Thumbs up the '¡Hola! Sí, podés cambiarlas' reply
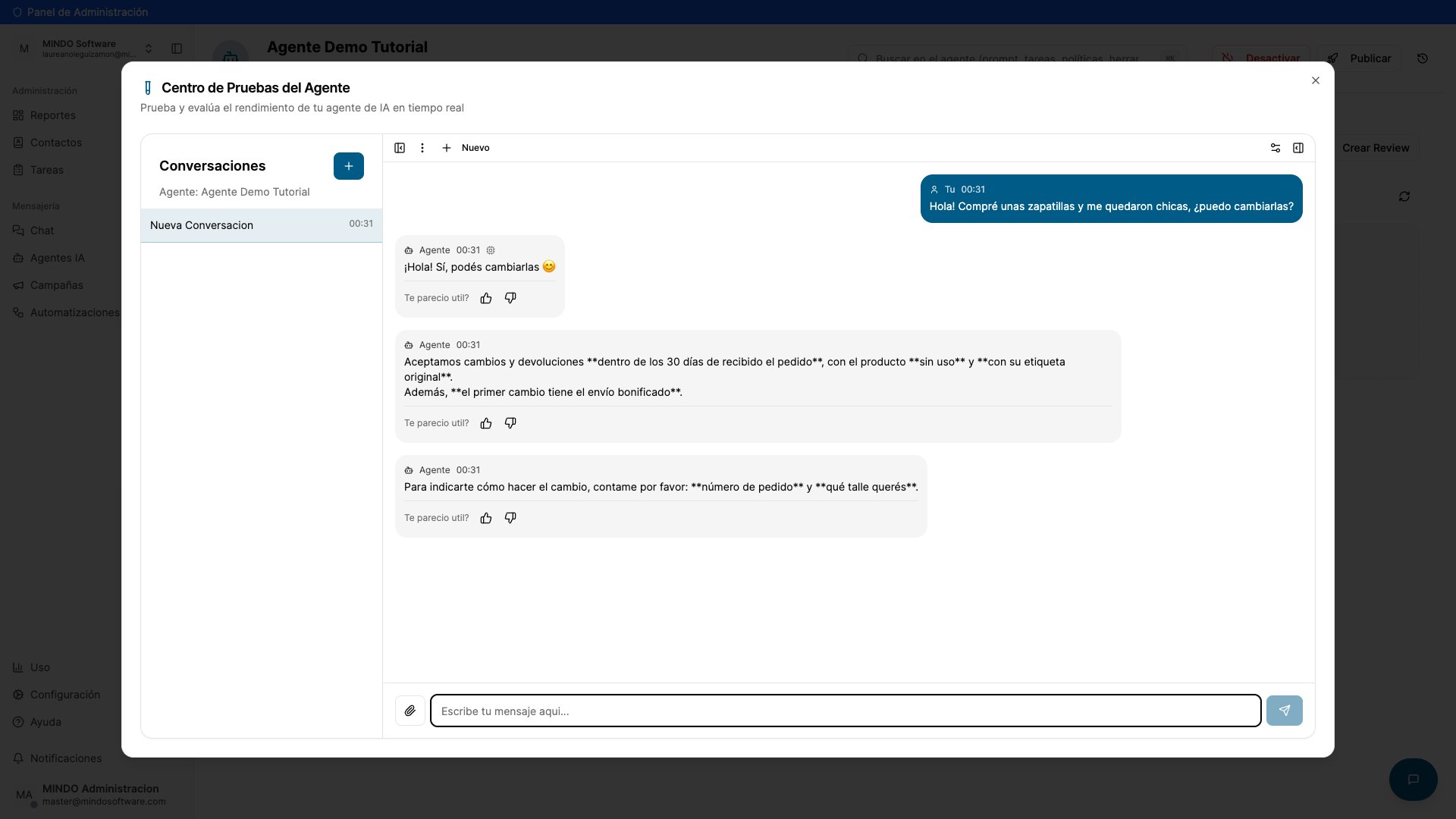The width and height of the screenshot is (1456, 819). (x=486, y=298)
